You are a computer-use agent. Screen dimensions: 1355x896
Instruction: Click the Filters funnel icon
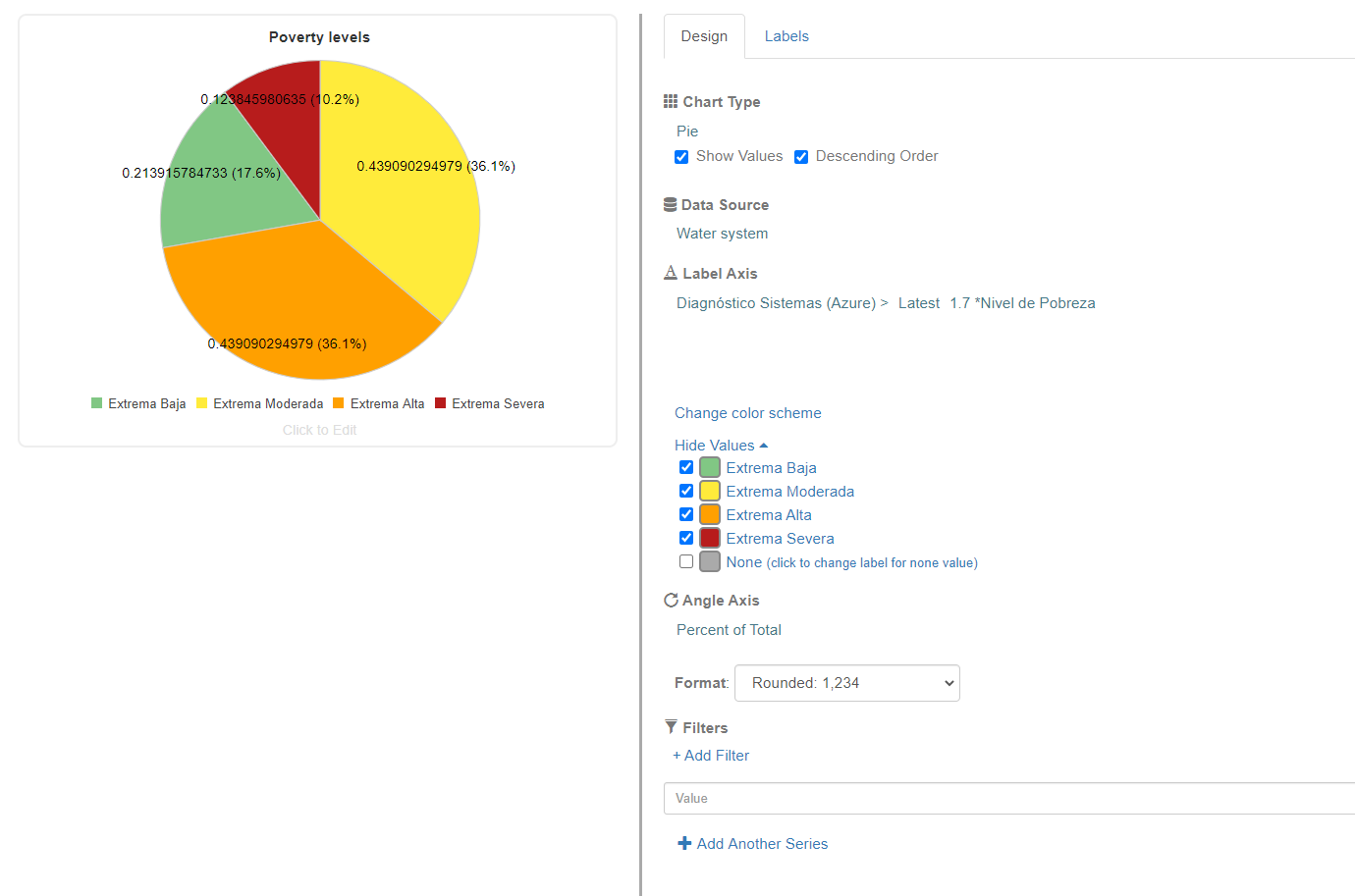click(670, 727)
